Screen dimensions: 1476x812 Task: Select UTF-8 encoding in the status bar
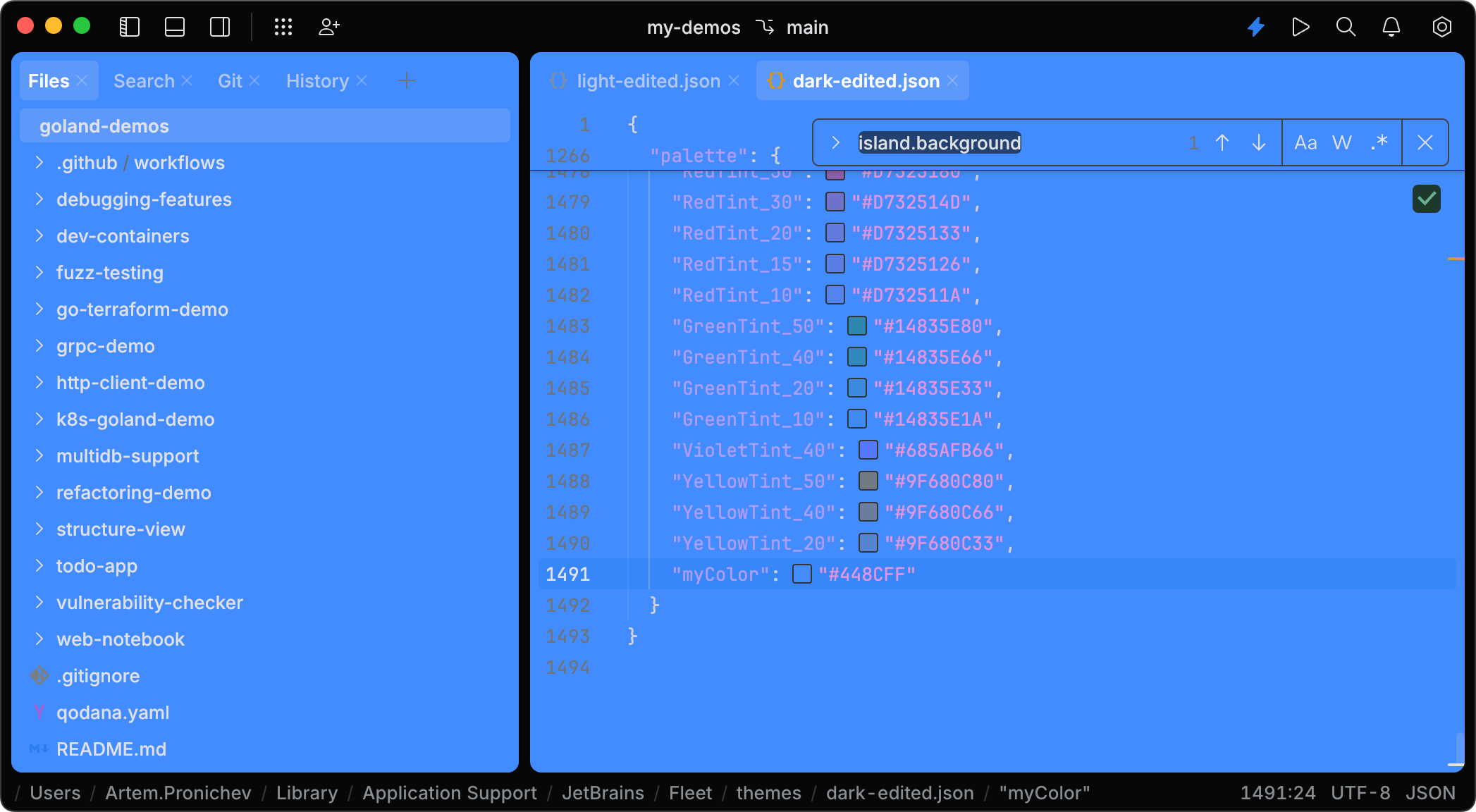1360,792
